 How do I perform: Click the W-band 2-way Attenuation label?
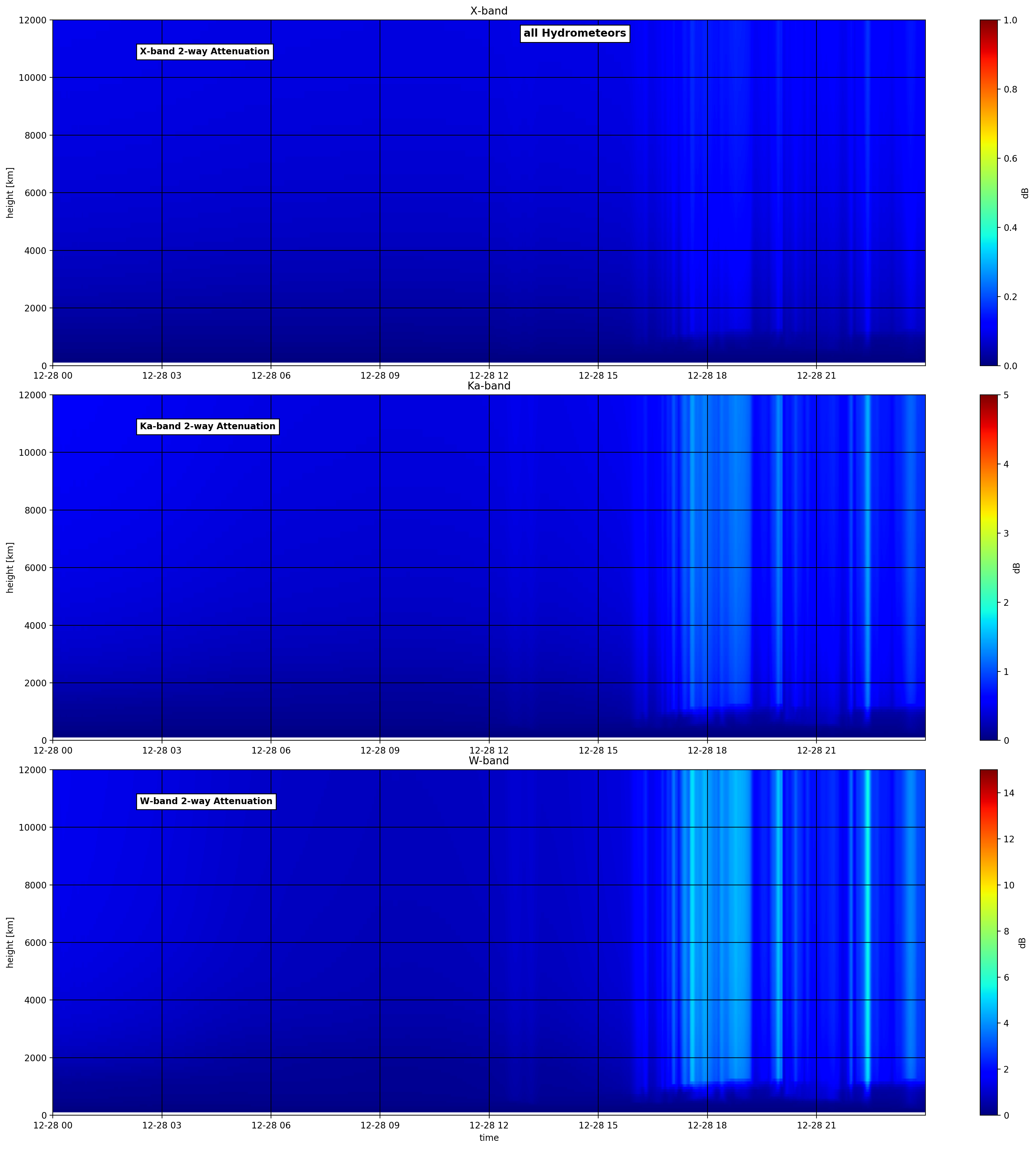[206, 801]
